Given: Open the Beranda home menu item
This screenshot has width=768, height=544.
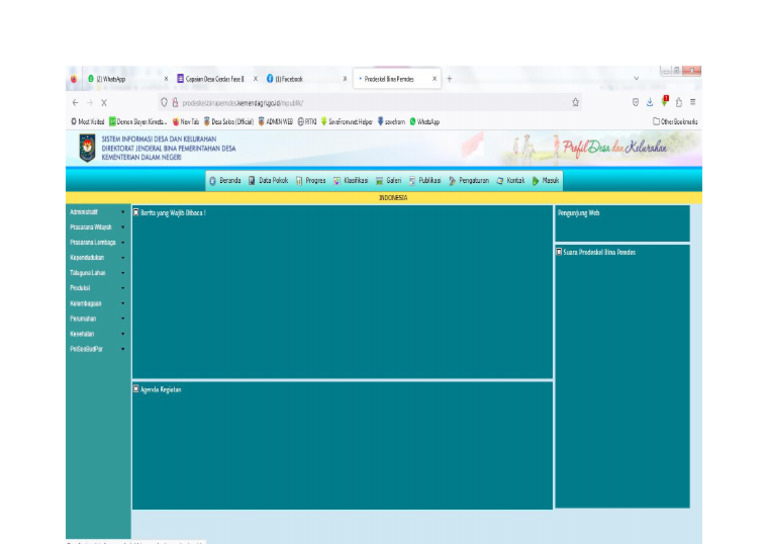Looking at the screenshot, I should [x=225, y=181].
